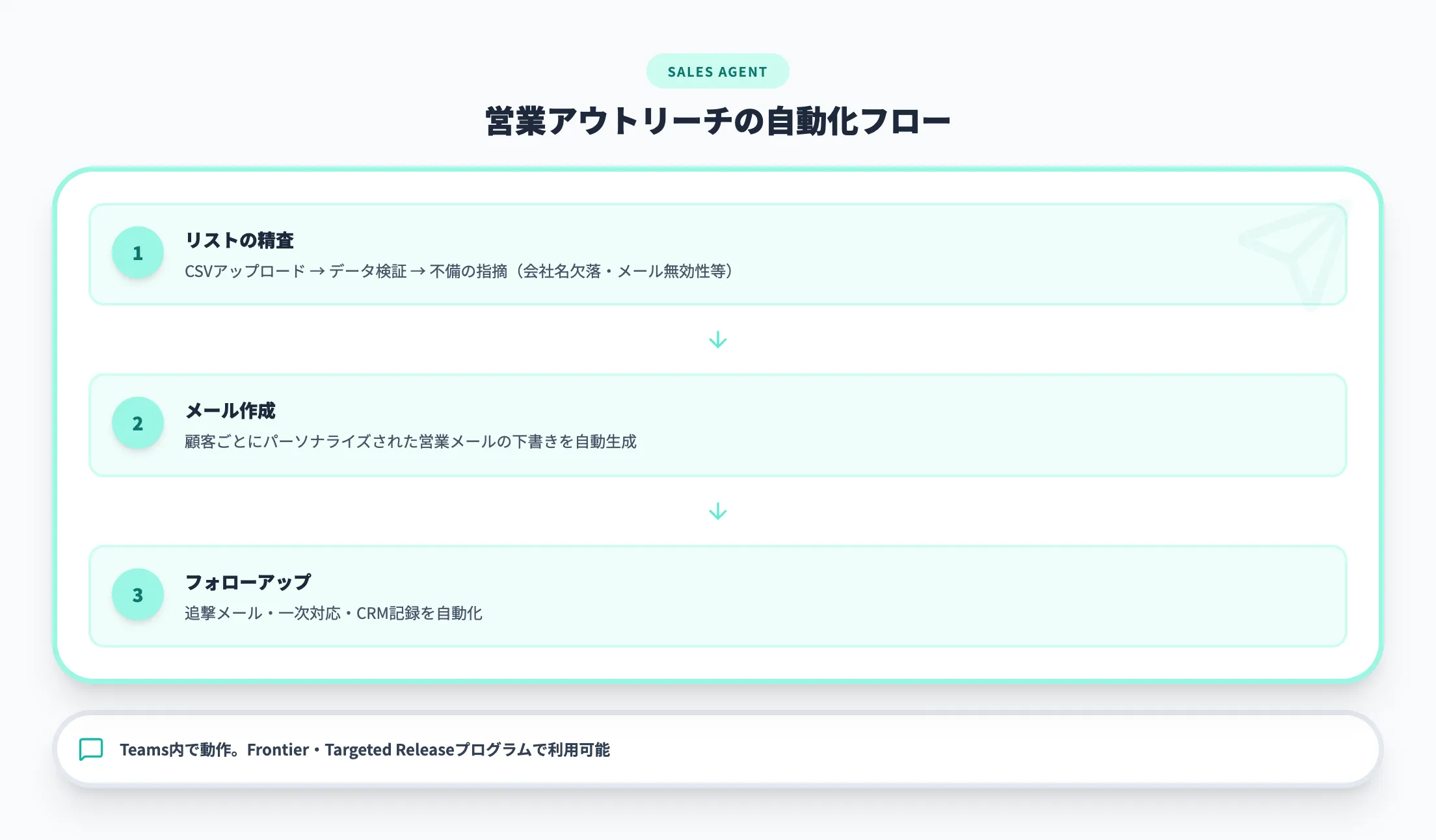Click the SALES AGENT badge
The width and height of the screenshot is (1436, 840).
click(x=717, y=72)
